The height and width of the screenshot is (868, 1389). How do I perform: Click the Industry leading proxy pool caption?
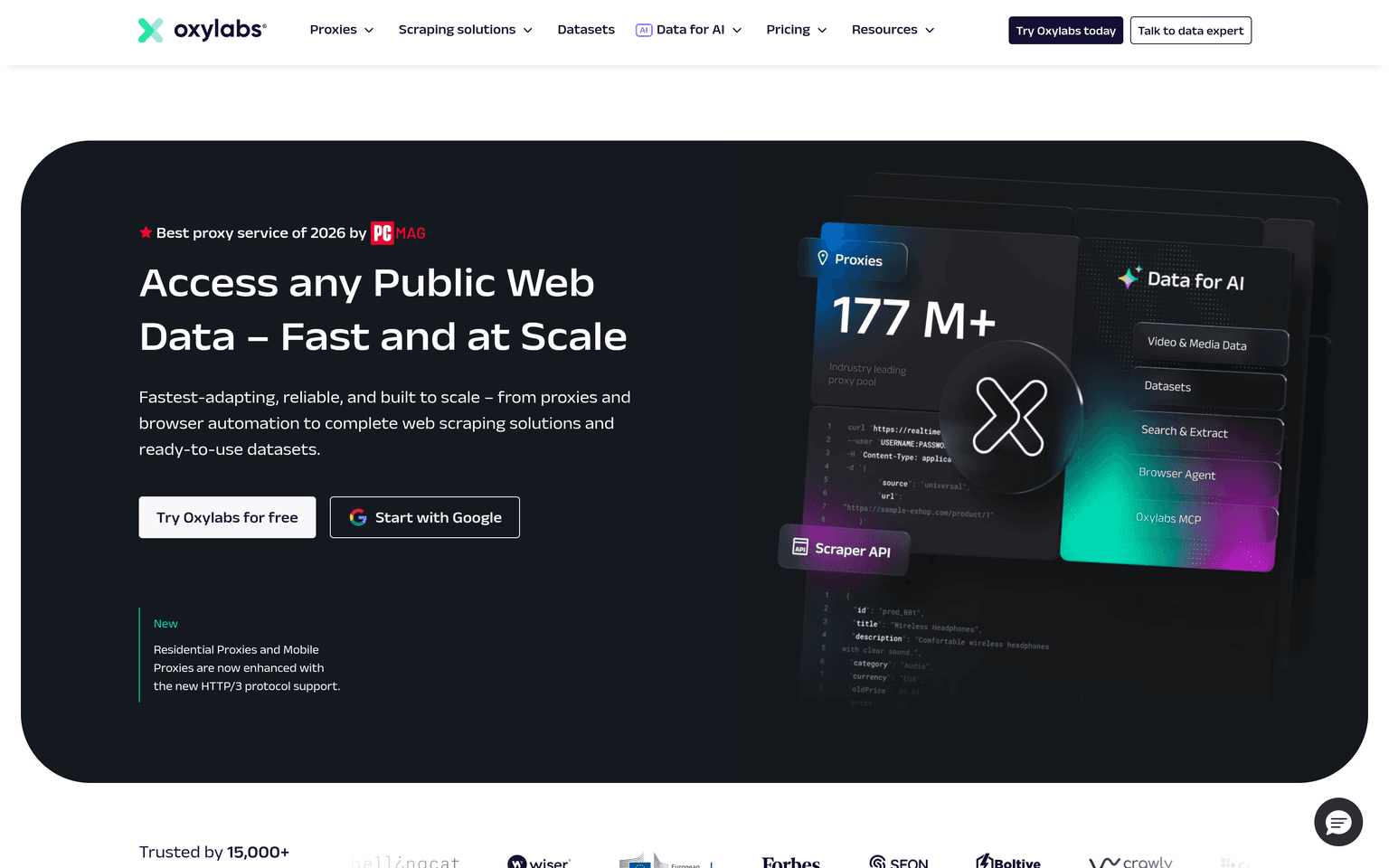click(x=867, y=374)
